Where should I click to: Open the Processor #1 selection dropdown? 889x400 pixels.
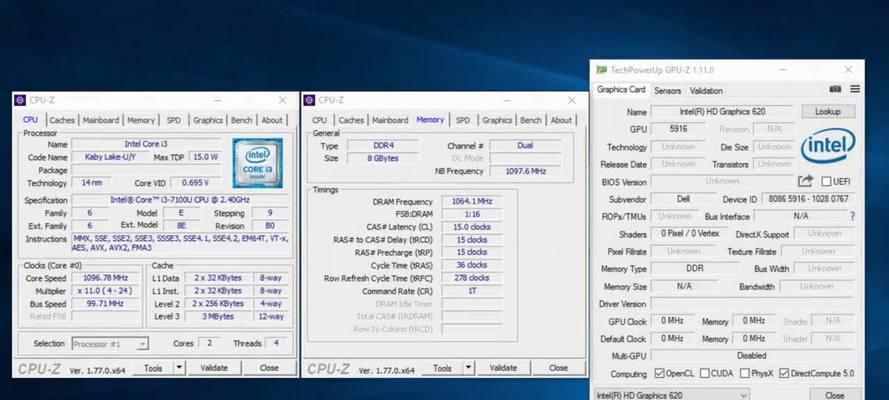coord(110,344)
